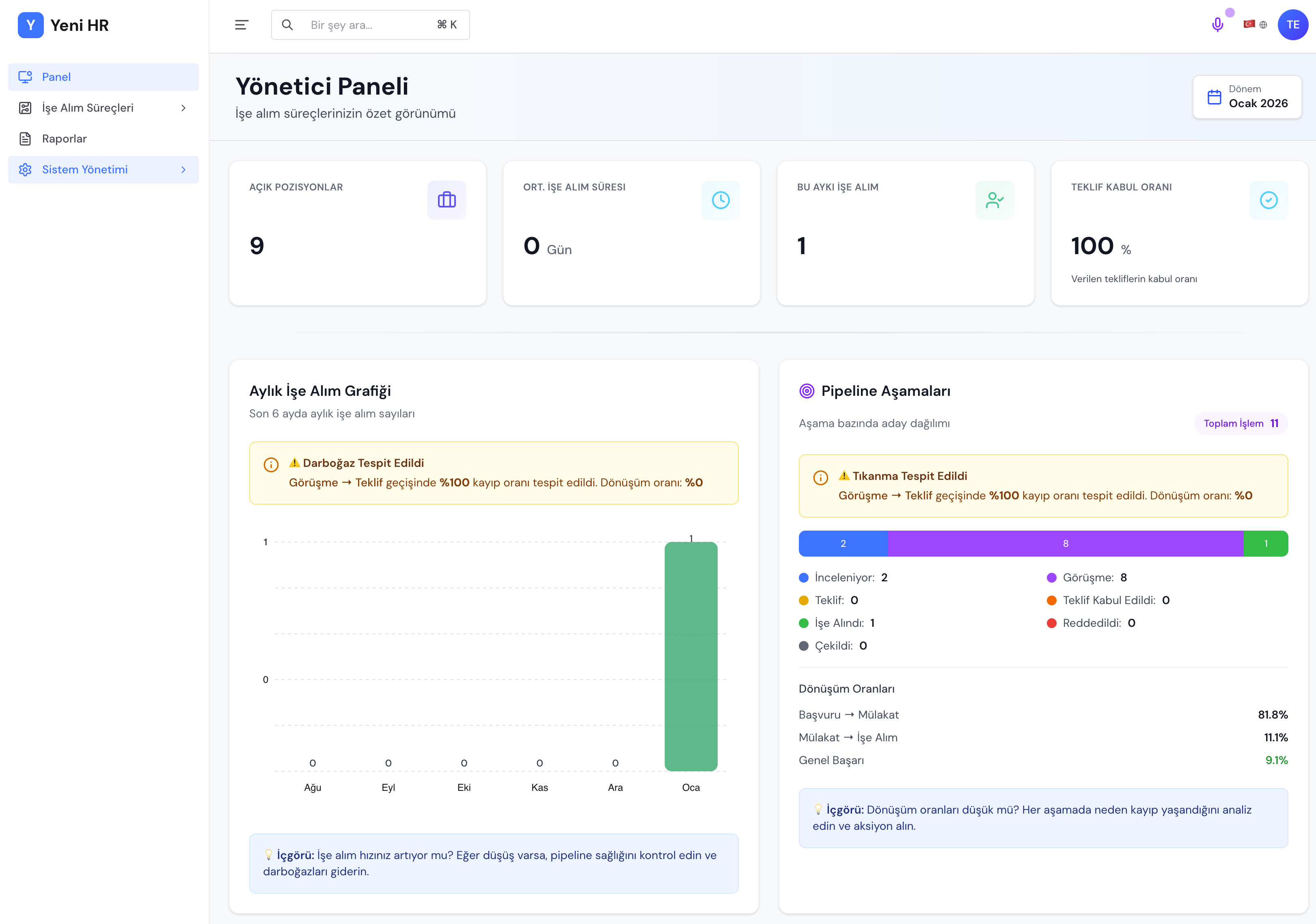Click the calendar icon in Dönem selector
The height and width of the screenshot is (924, 1316).
coord(1214,97)
